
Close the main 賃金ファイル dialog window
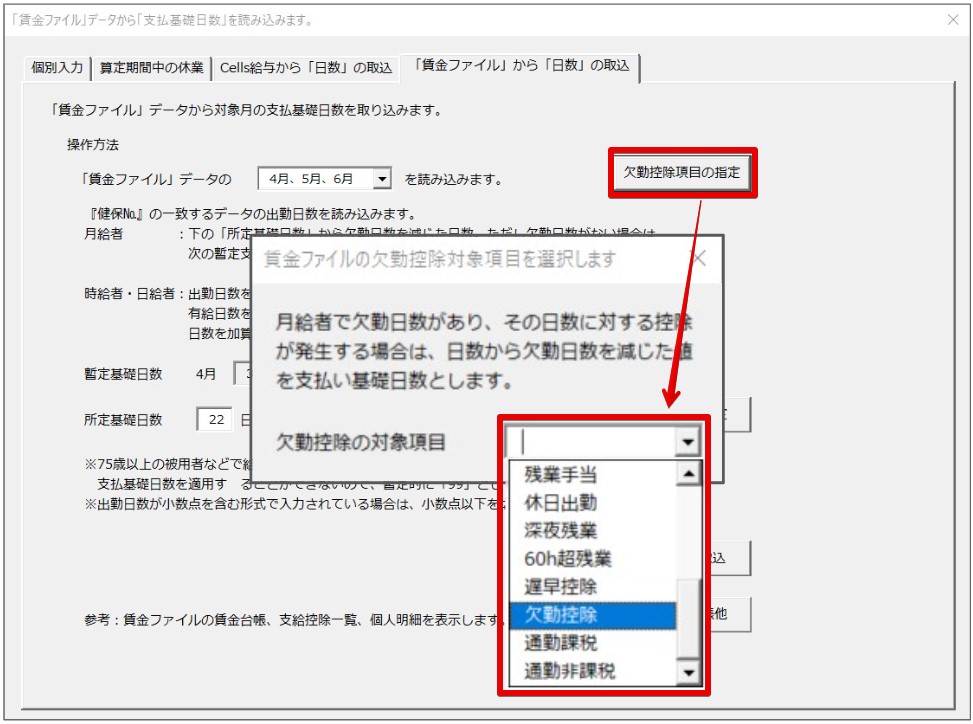tap(953, 20)
